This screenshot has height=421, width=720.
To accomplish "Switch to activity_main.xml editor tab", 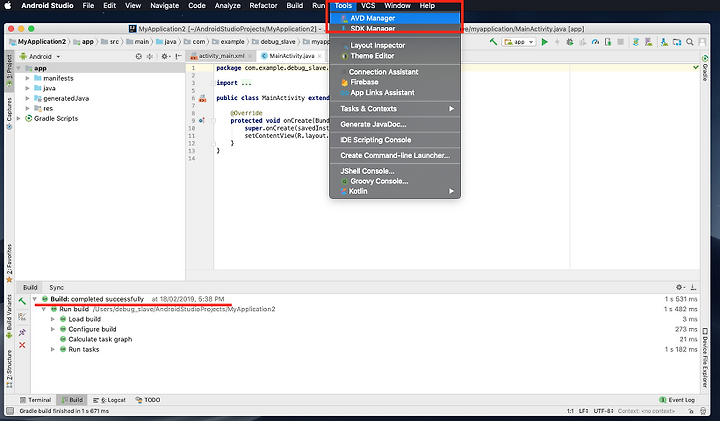I will (221, 56).
